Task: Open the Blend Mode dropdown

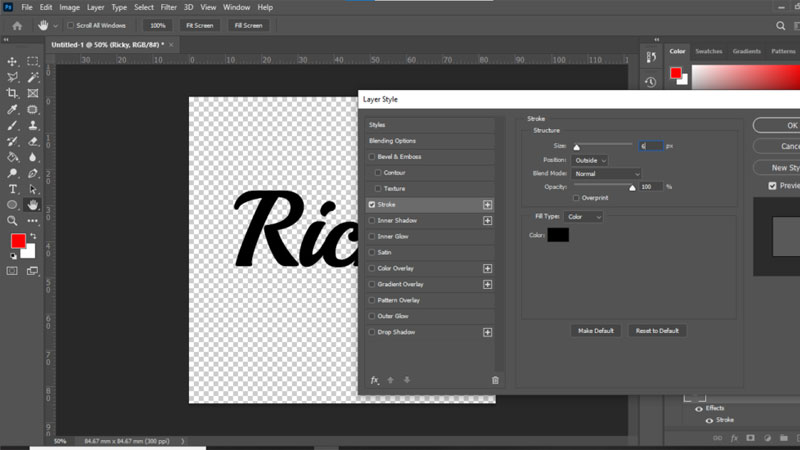Action: [606, 174]
